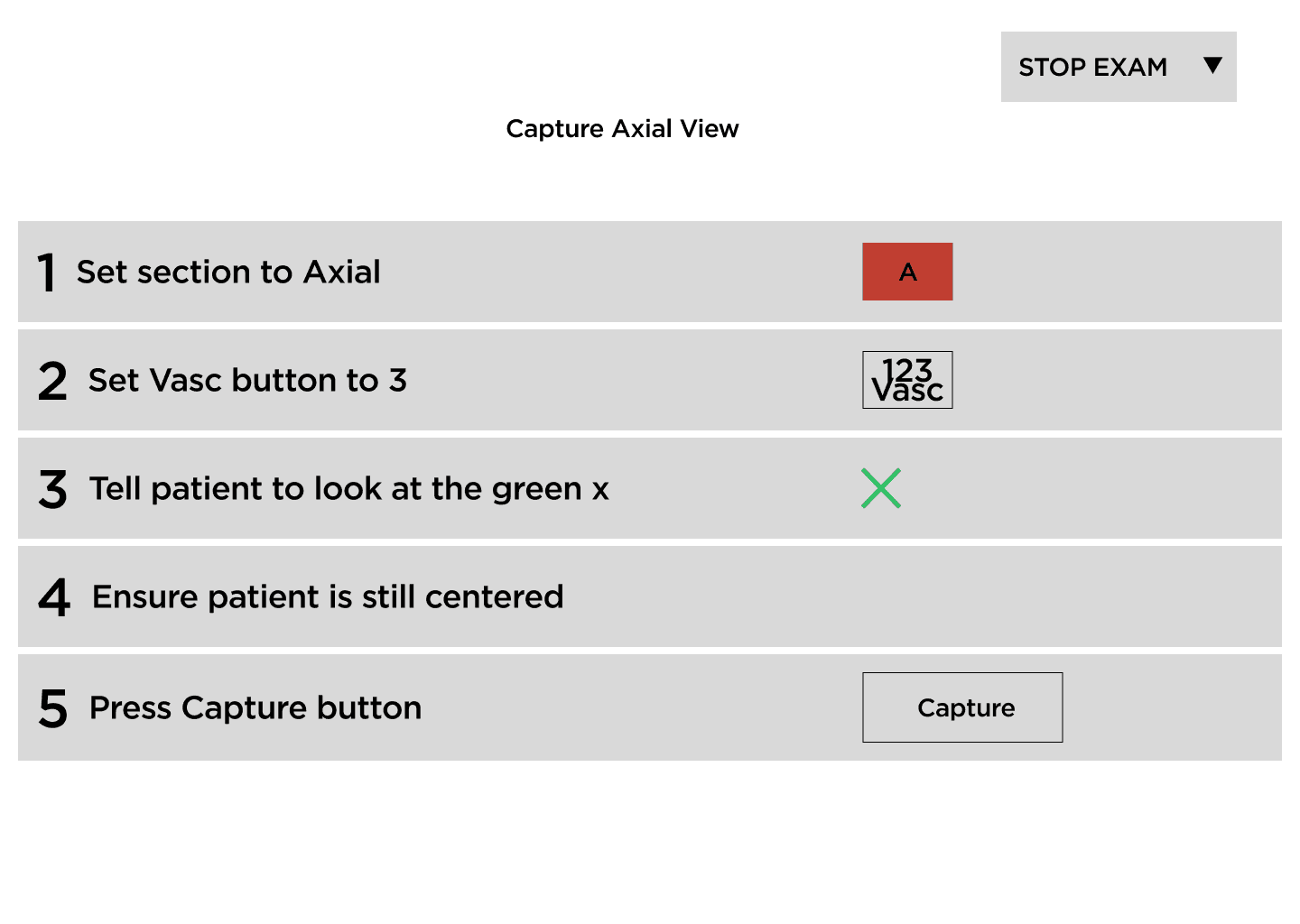Screen dimensions: 1300x924
Task: Click the green X fixation icon
Action: (881, 488)
